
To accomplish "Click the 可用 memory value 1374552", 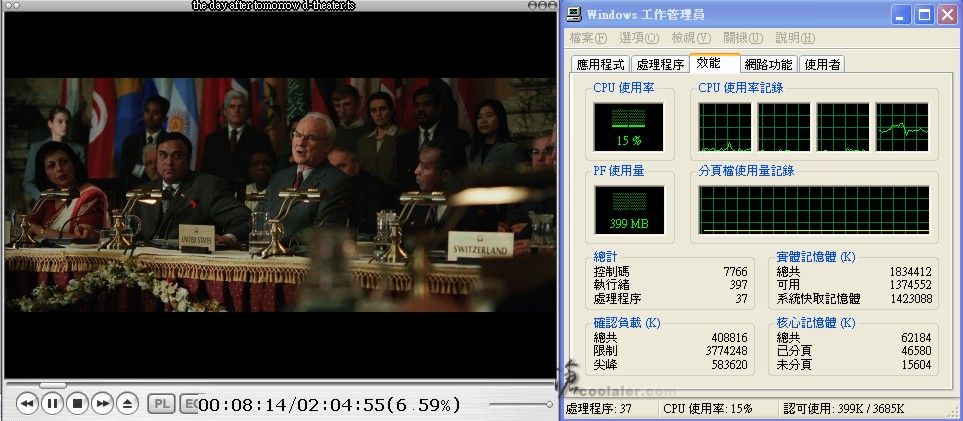I will [x=910, y=285].
